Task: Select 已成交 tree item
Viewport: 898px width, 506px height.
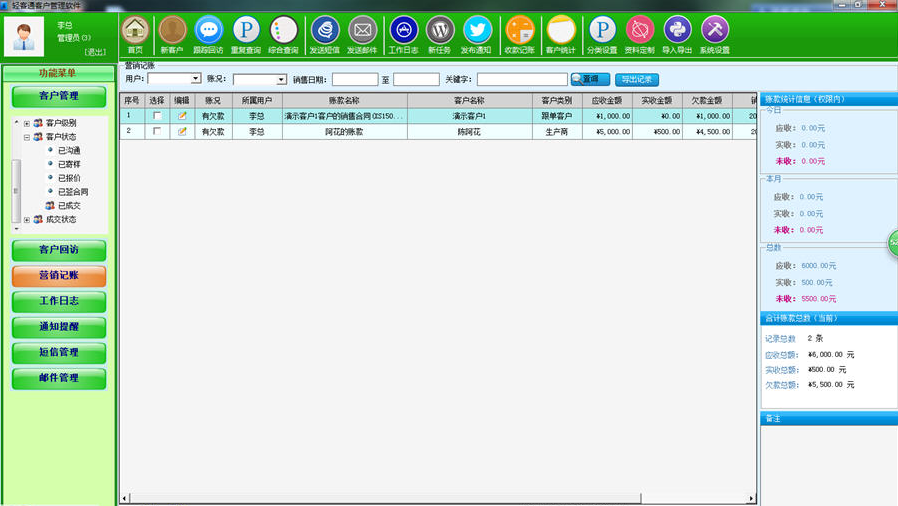Action: (x=69, y=205)
